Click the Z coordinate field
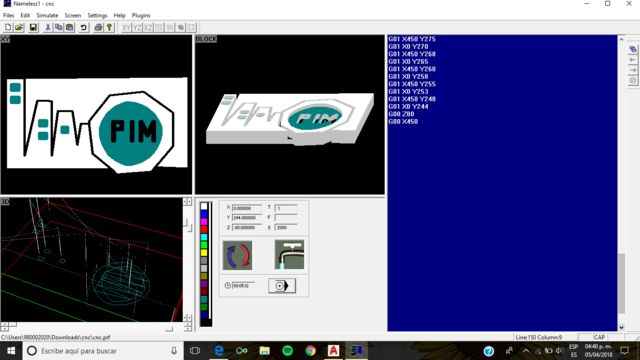 pyautogui.click(x=247, y=227)
